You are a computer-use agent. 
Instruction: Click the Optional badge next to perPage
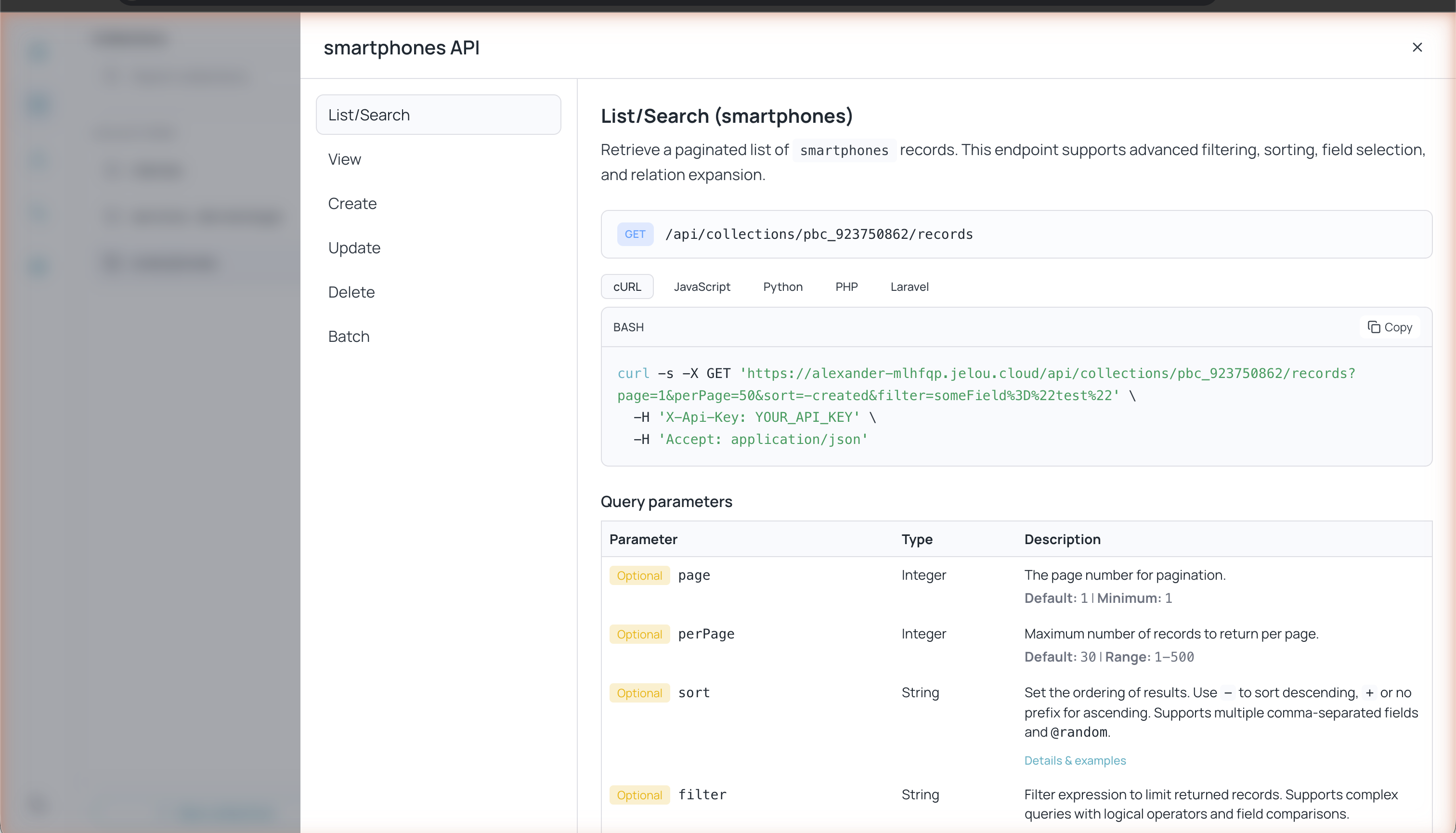639,634
